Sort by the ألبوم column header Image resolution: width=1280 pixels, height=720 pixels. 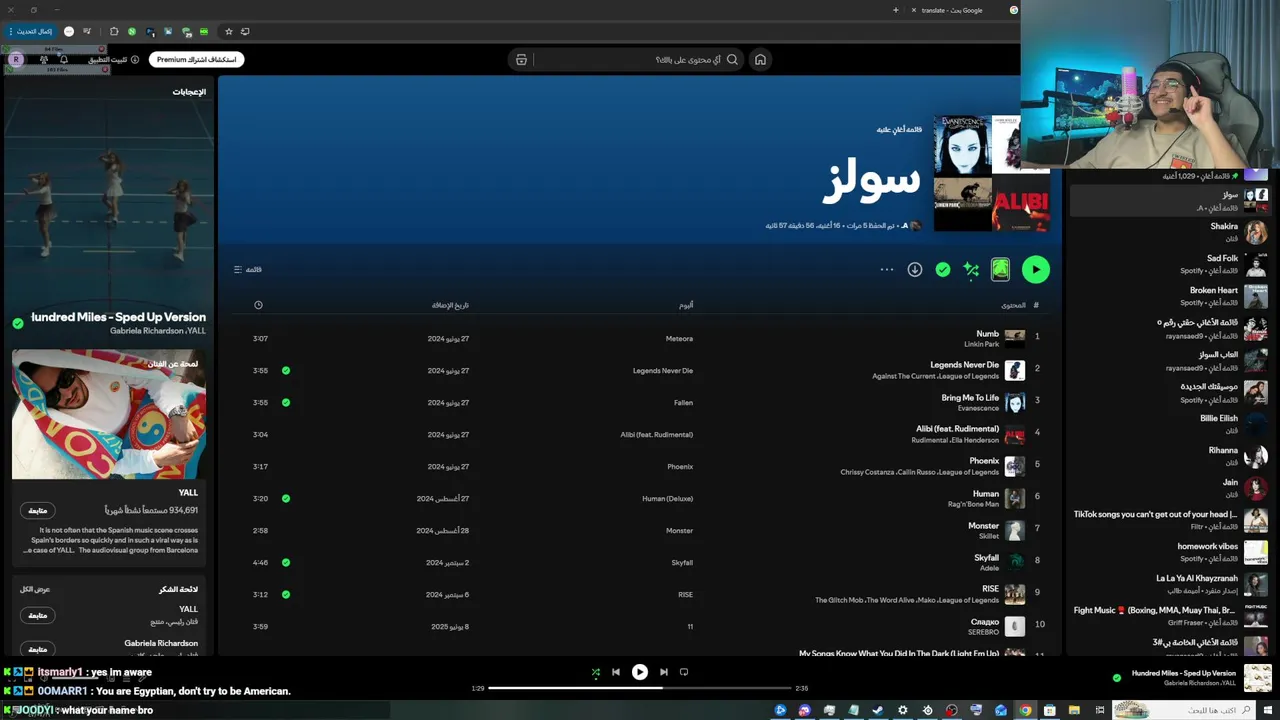point(685,305)
